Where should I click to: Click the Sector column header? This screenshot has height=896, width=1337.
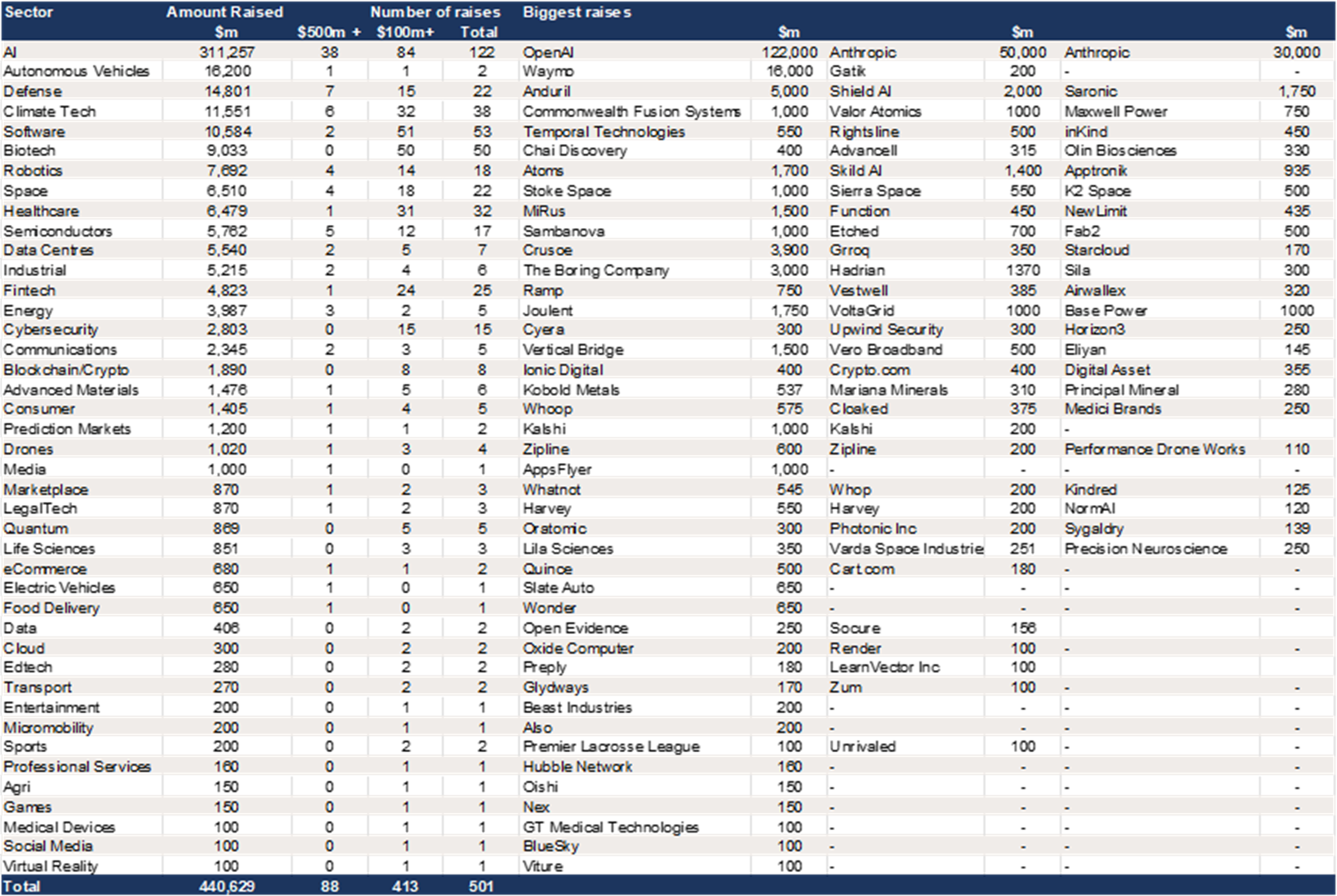point(28,12)
